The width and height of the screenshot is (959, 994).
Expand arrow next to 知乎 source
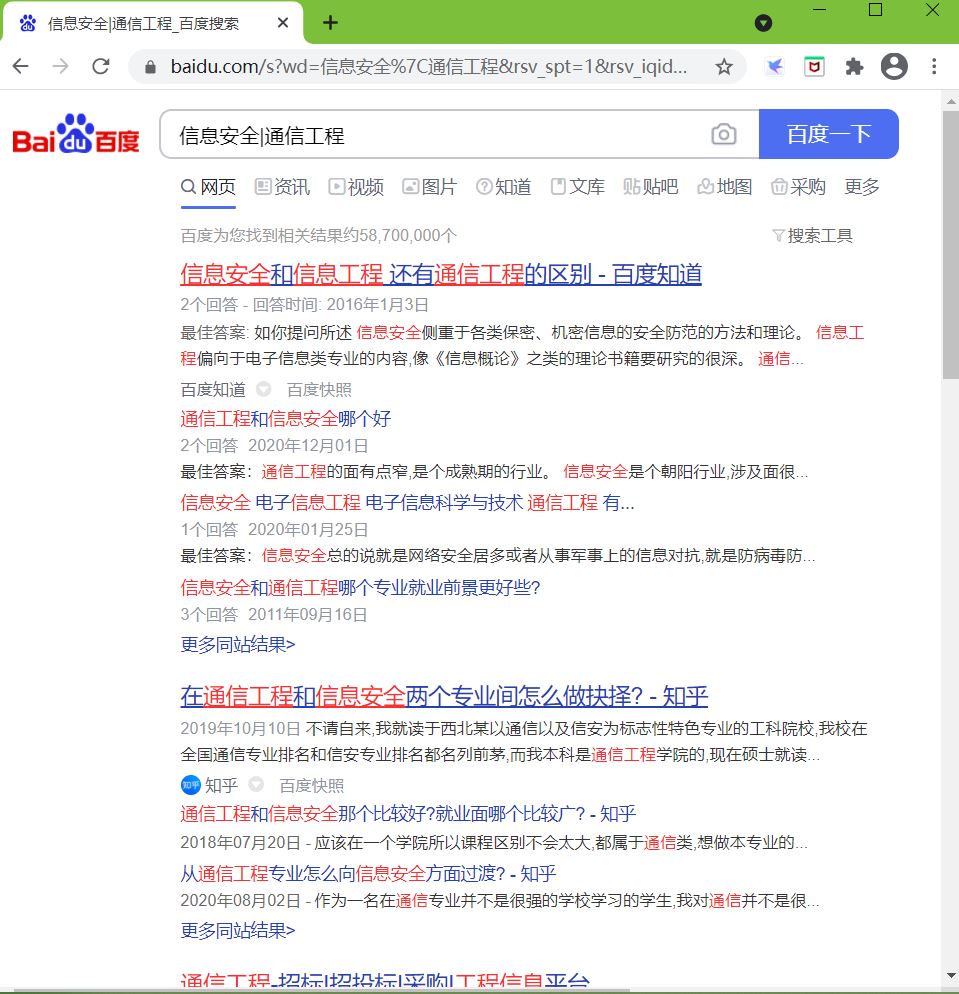tap(256, 785)
